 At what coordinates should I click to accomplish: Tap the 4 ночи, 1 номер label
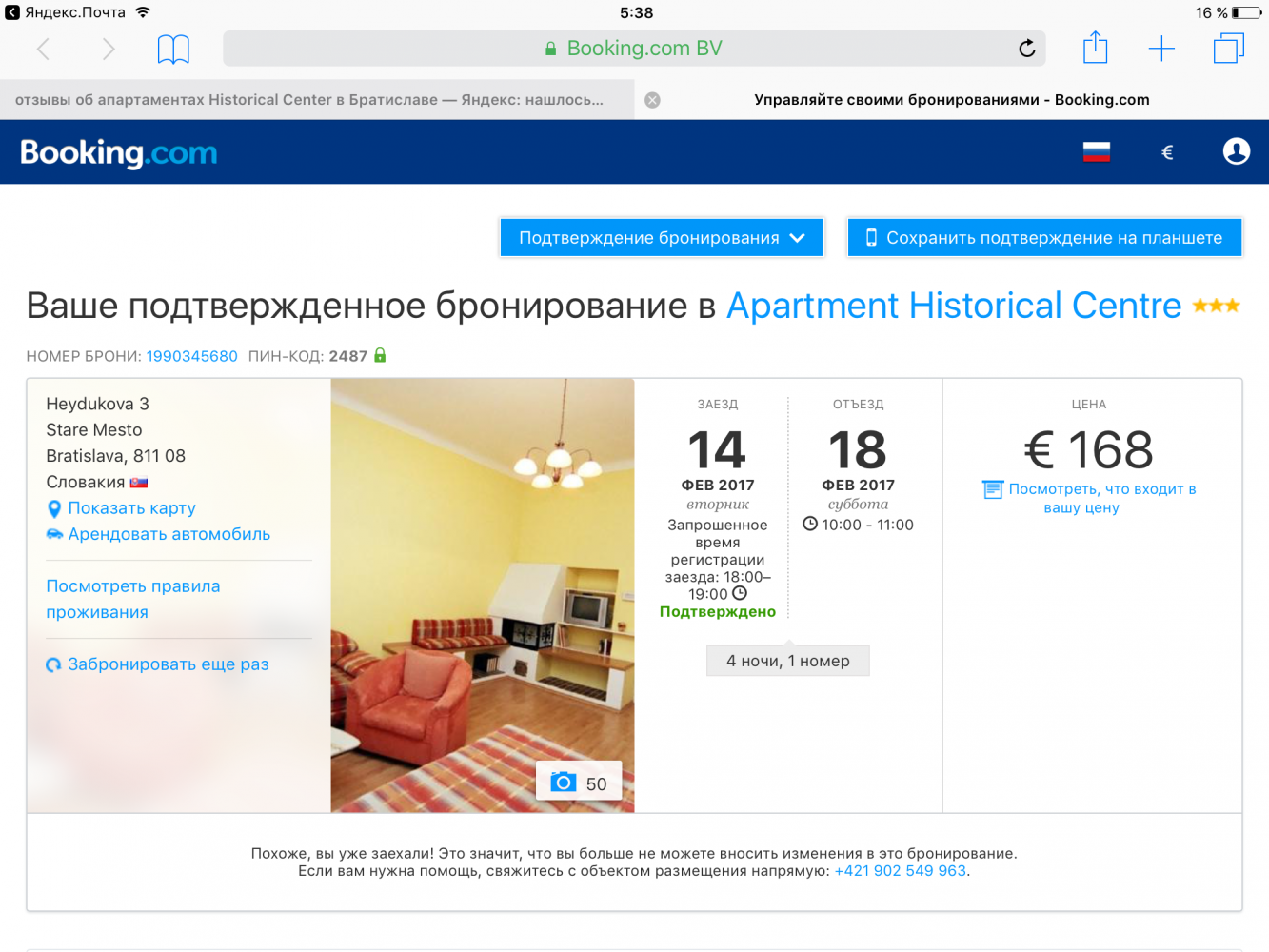point(788,661)
